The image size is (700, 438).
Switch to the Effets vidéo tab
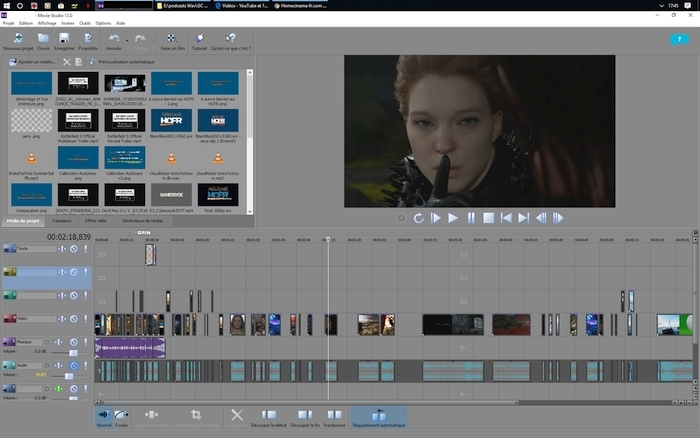(96, 221)
